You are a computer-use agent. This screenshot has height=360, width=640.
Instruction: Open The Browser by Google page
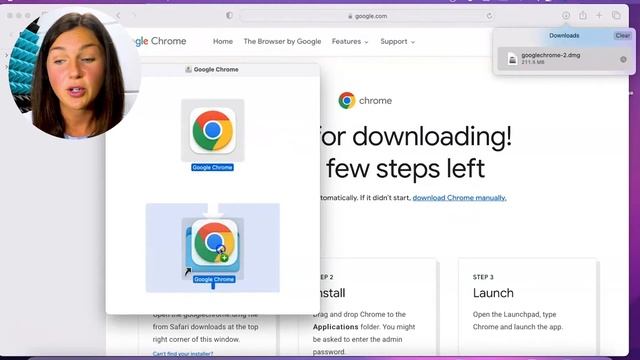(x=282, y=42)
